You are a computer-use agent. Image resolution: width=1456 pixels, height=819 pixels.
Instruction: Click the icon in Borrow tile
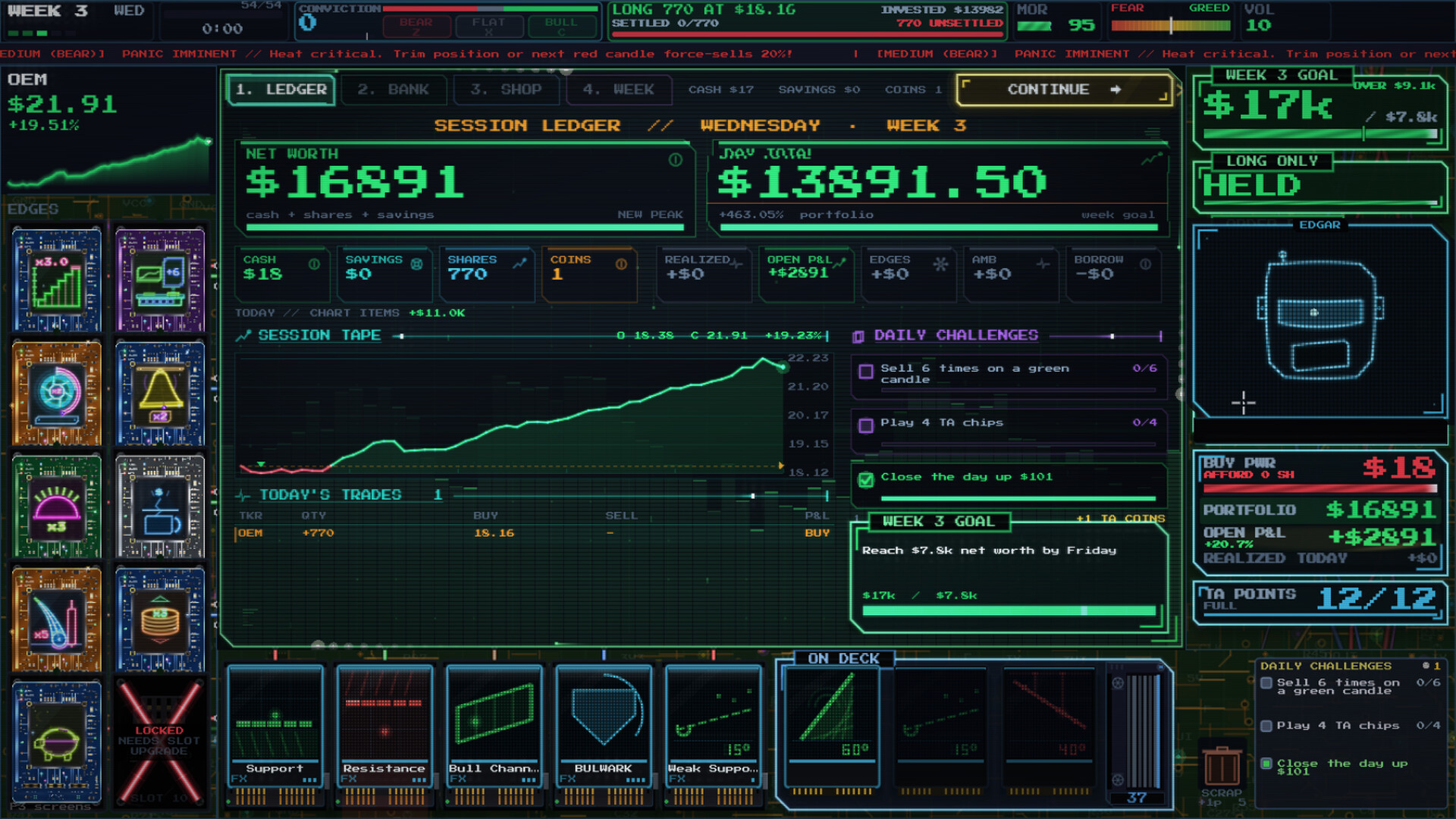pos(1145,264)
